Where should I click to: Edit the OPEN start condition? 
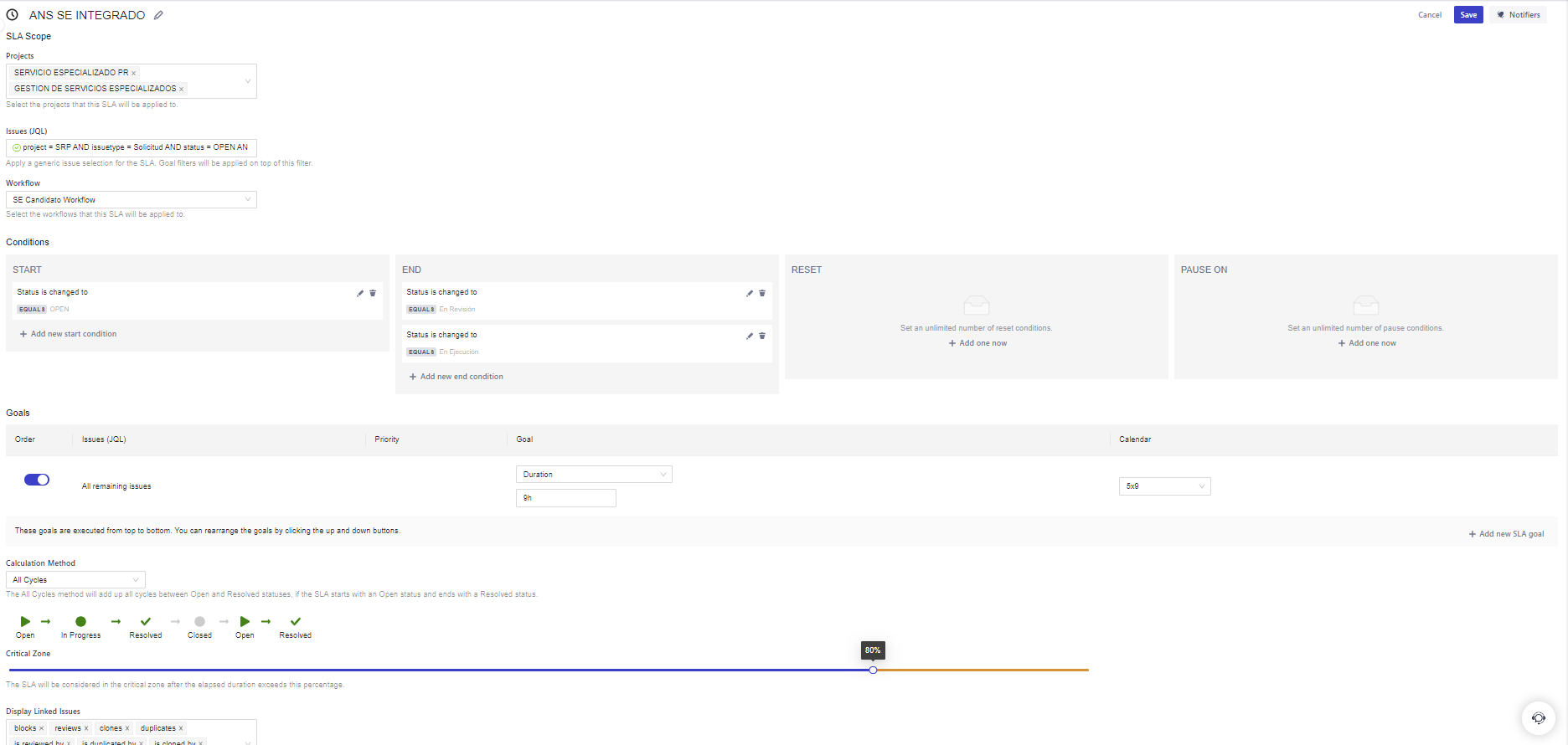360,293
